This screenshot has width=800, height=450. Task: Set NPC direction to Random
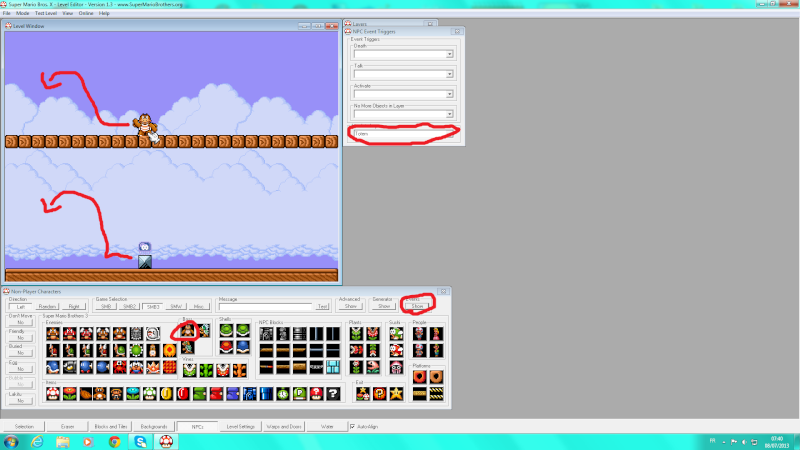point(47,307)
